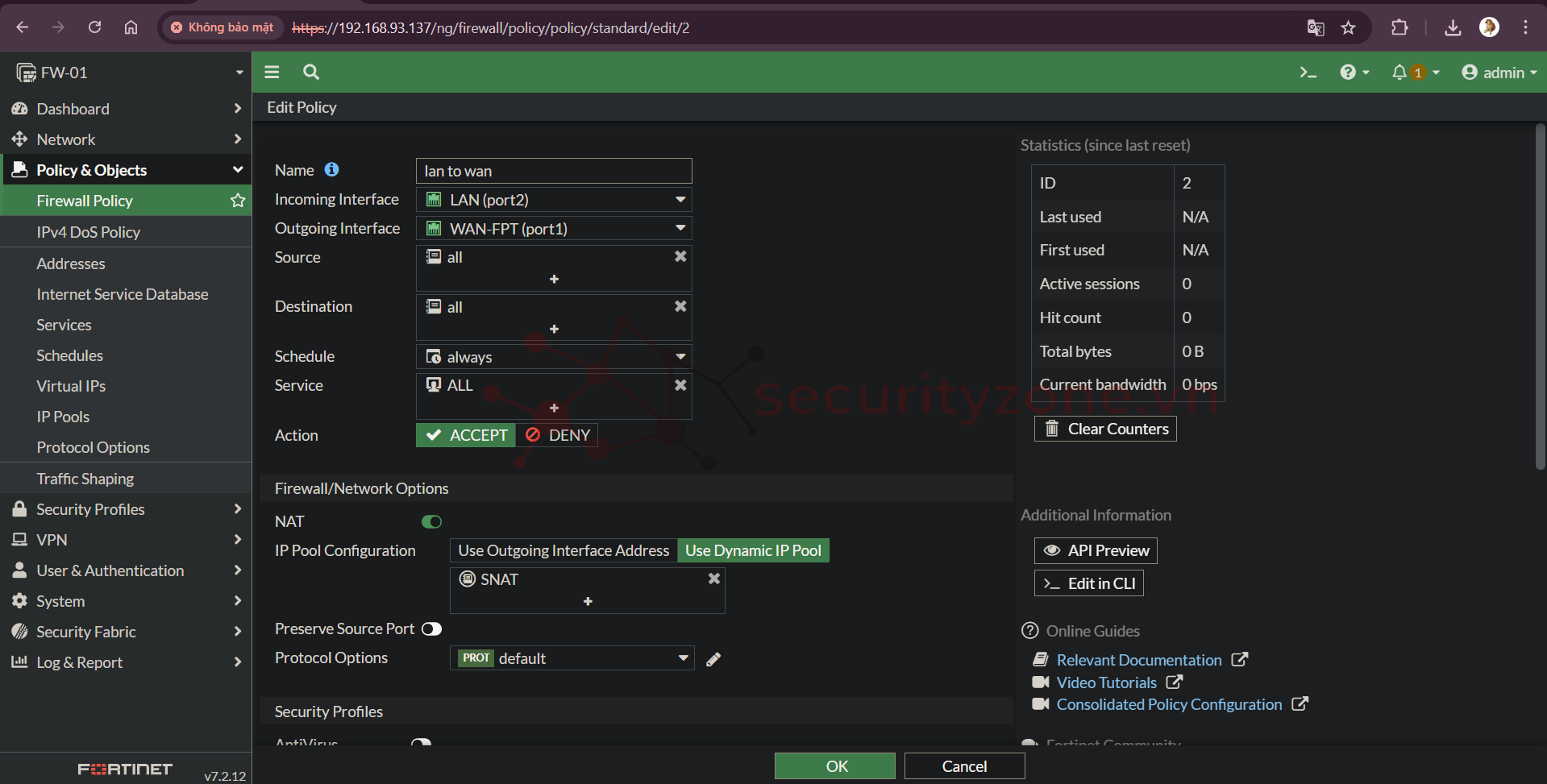Click the policy Name input field

tap(554, 171)
